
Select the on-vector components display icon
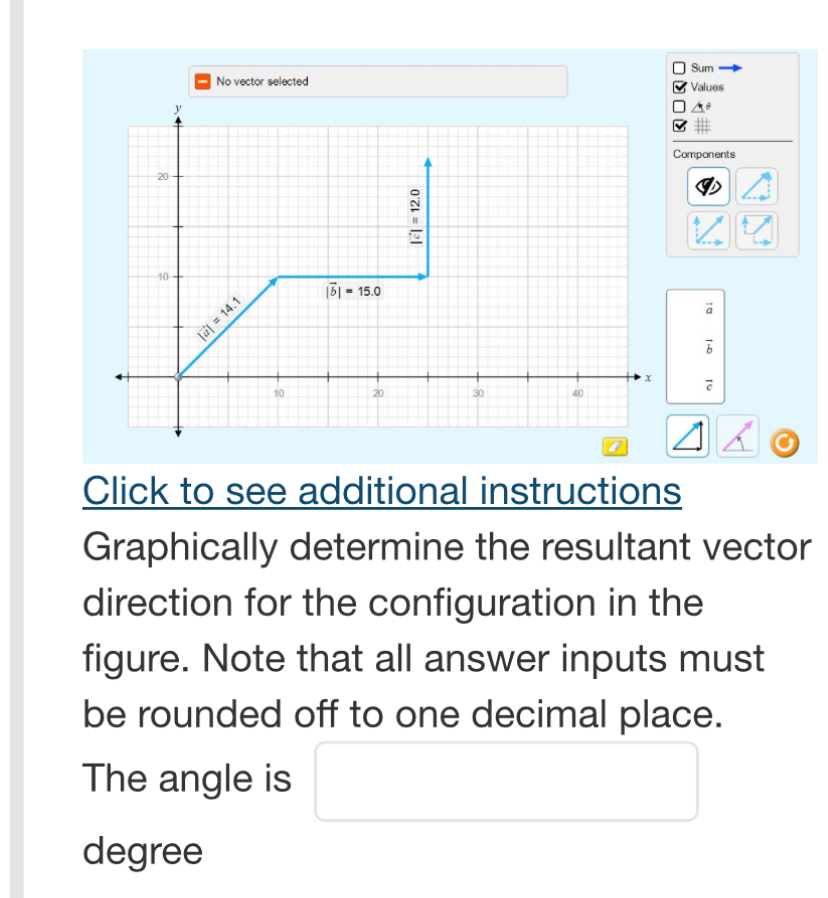click(x=757, y=230)
